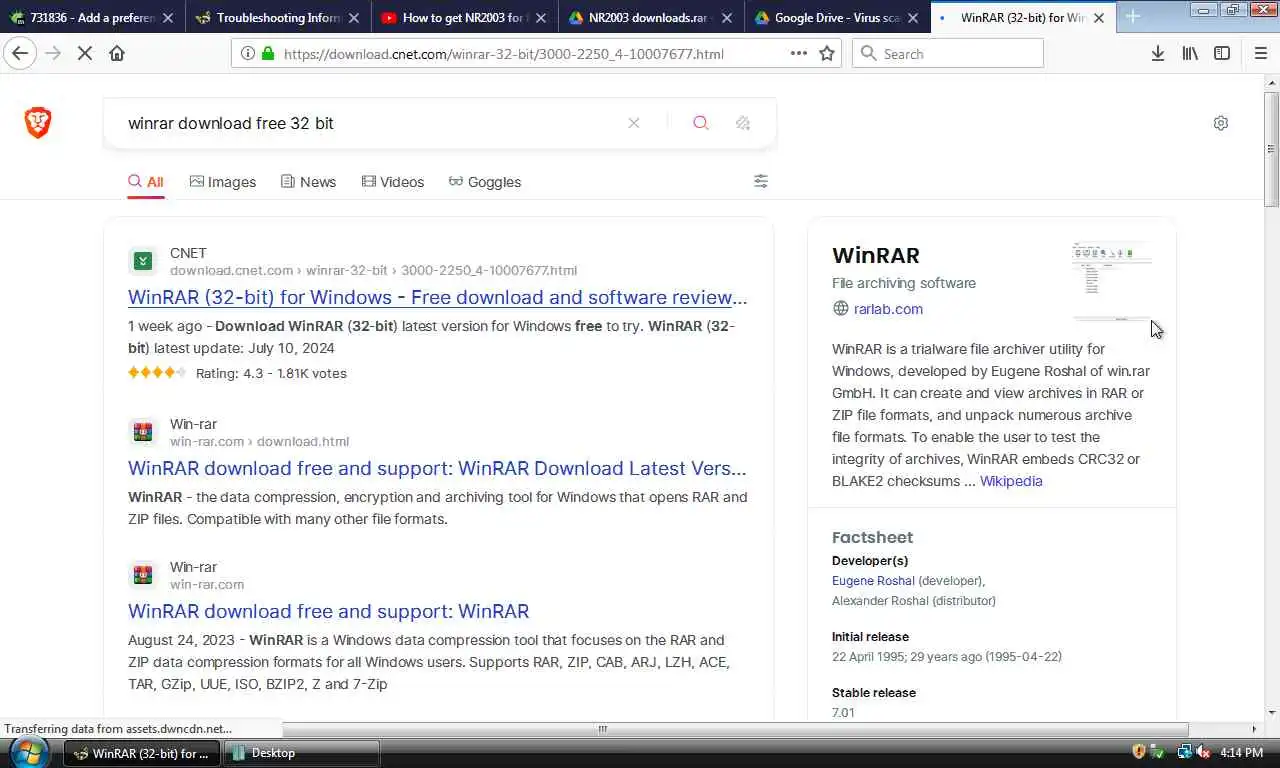Open Eugene Roshal developer link
The width and height of the screenshot is (1280, 768).
click(x=873, y=581)
